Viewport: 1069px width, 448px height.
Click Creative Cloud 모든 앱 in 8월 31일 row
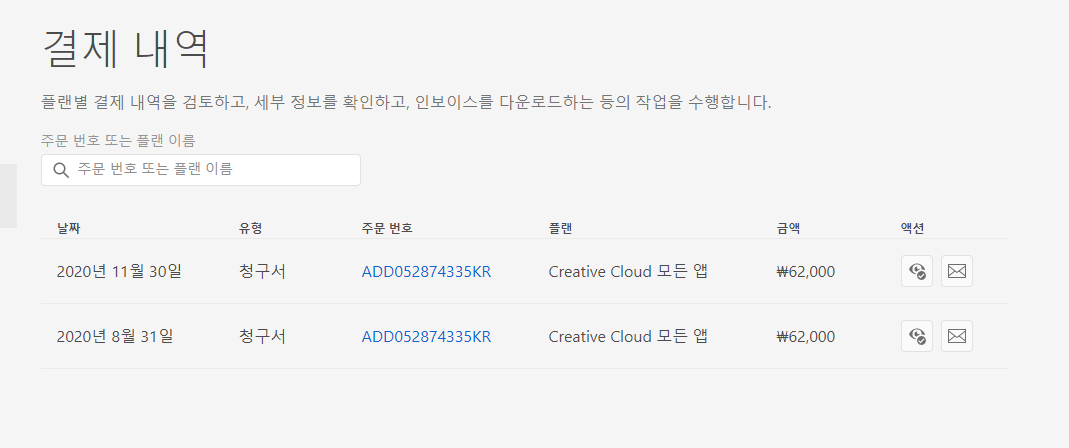628,337
